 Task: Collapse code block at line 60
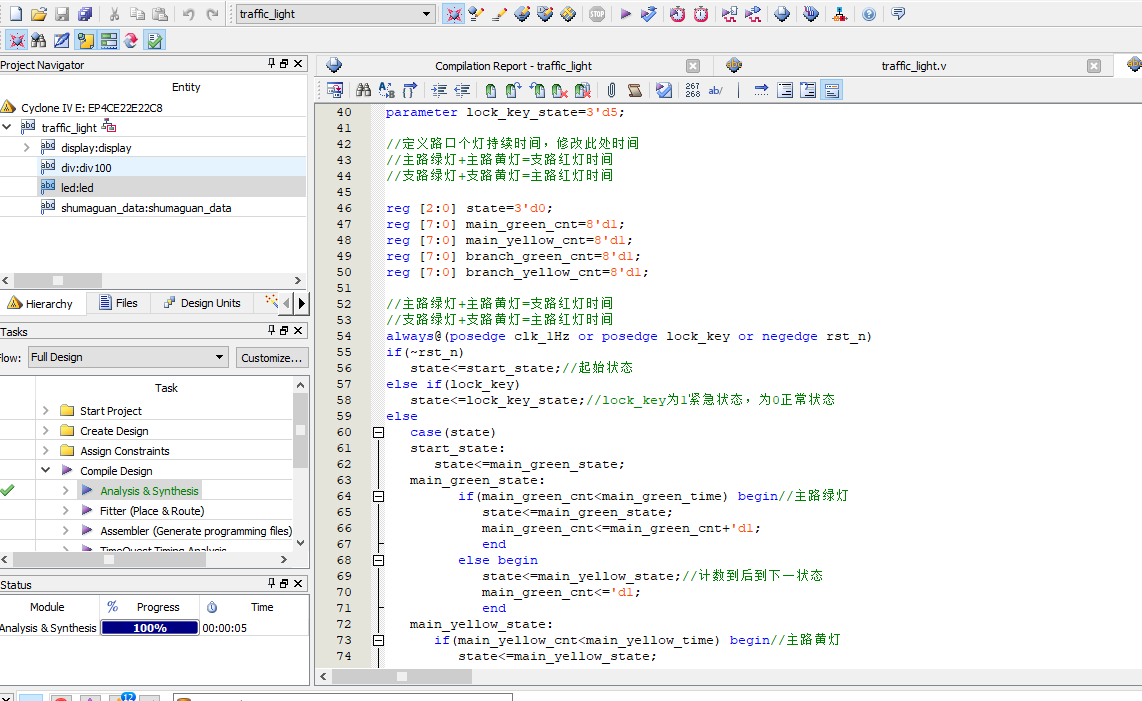[379, 432]
